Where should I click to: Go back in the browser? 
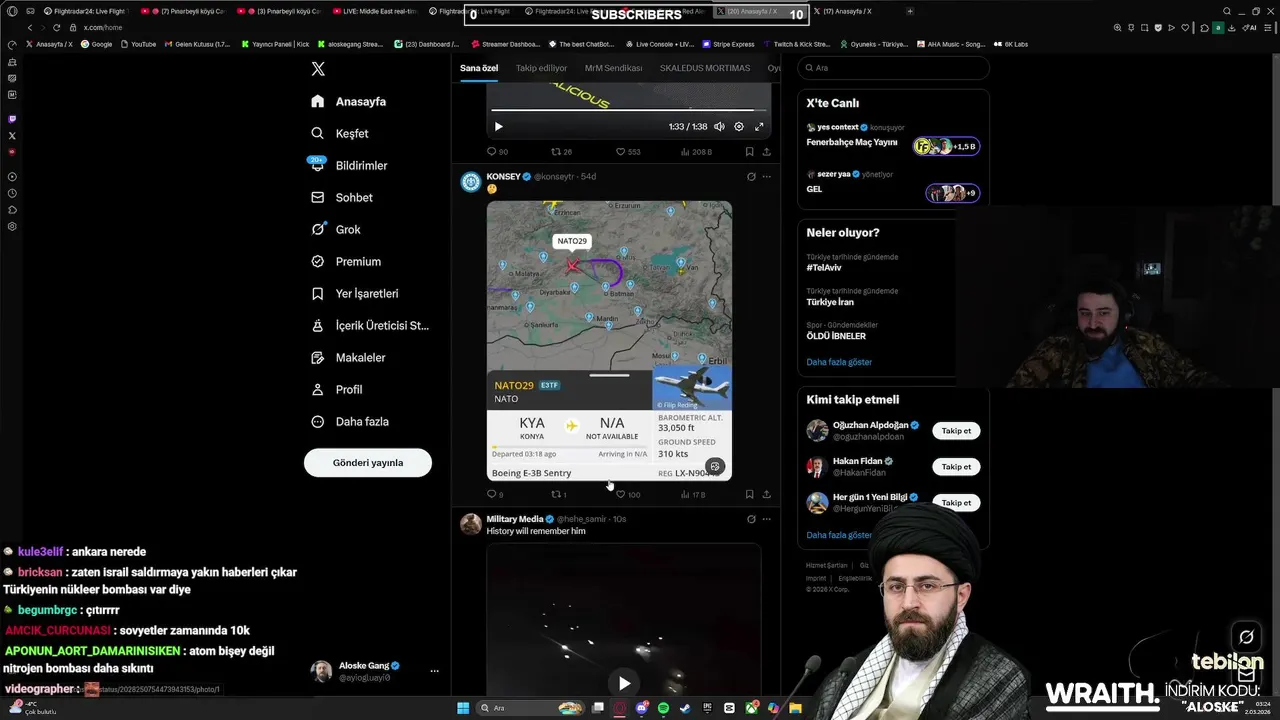point(30,28)
